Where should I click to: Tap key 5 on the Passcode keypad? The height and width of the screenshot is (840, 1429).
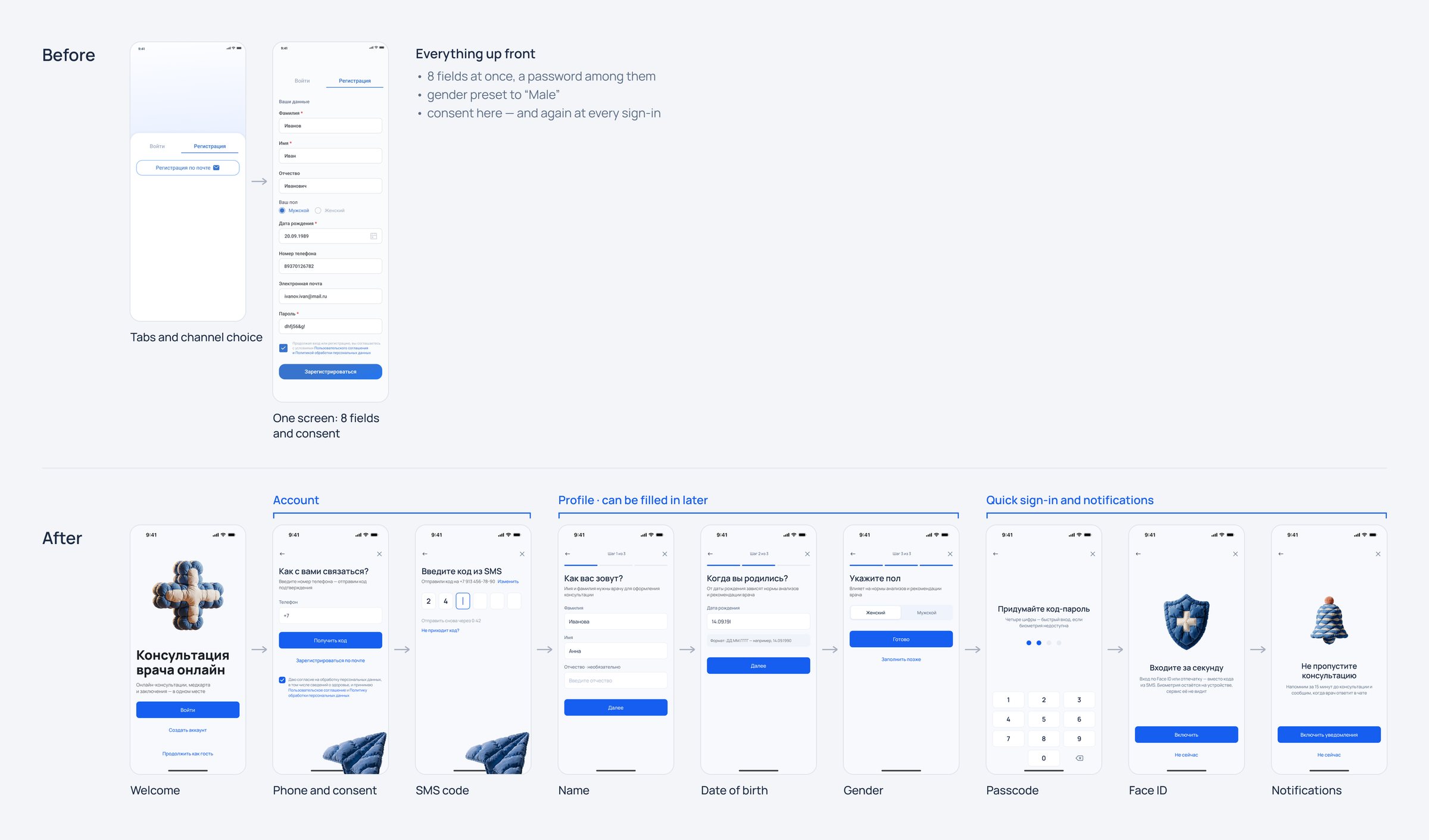point(1044,719)
